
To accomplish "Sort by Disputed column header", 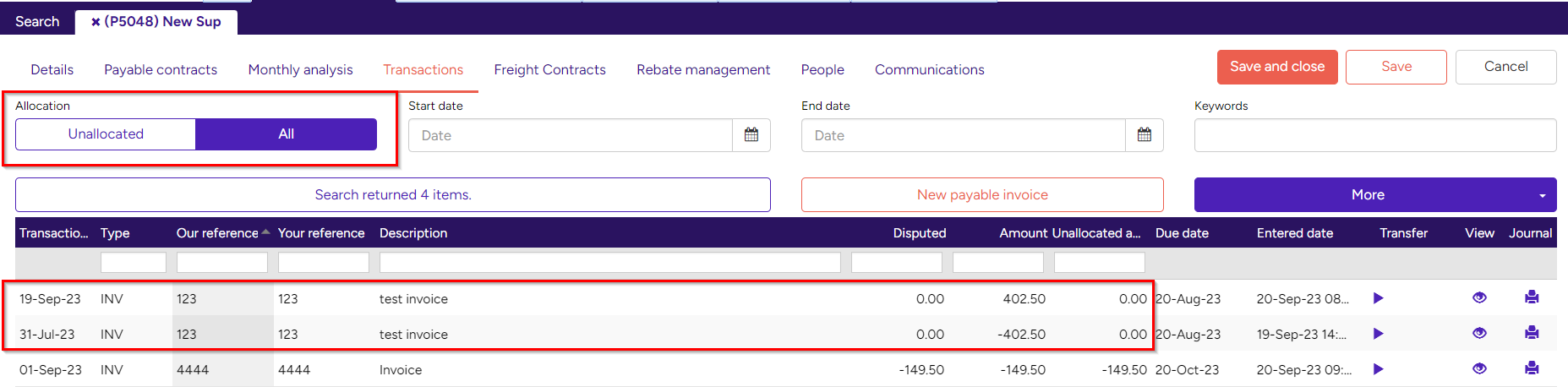I will (920, 233).
